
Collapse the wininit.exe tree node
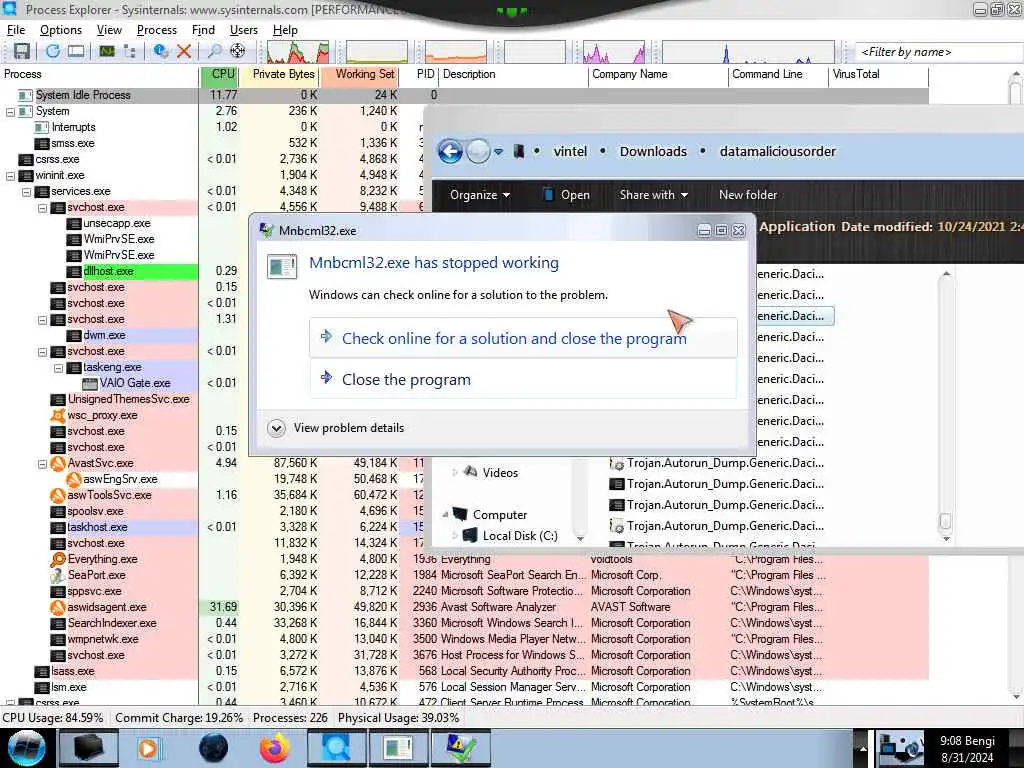tap(10, 176)
